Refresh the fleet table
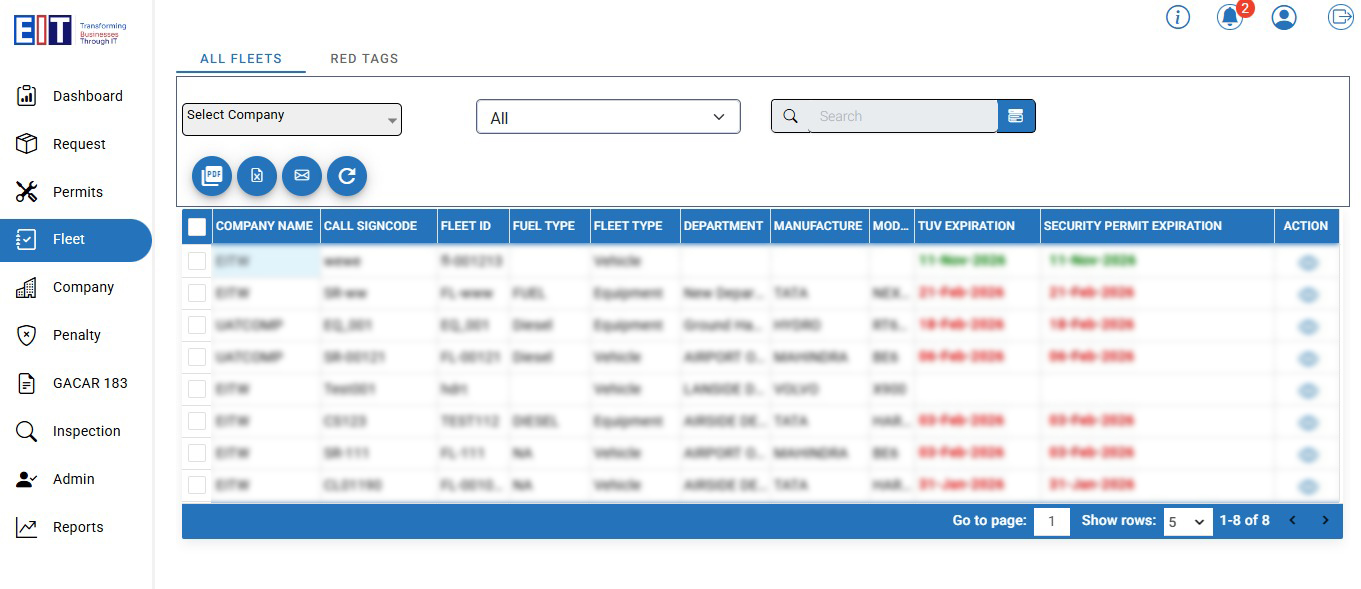This screenshot has width=1361, height=589. point(347,176)
